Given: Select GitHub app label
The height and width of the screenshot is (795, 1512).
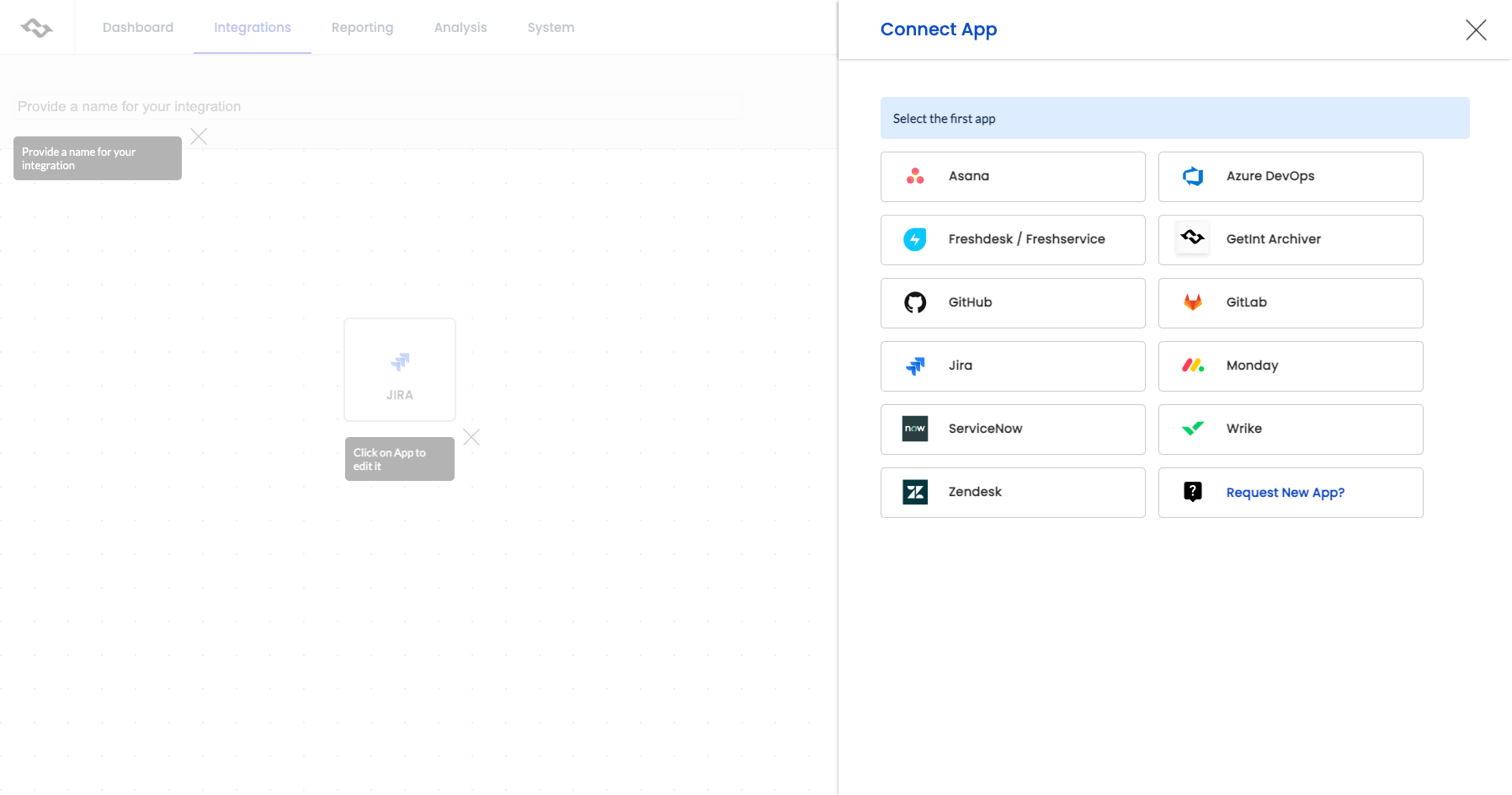Looking at the screenshot, I should [970, 302].
